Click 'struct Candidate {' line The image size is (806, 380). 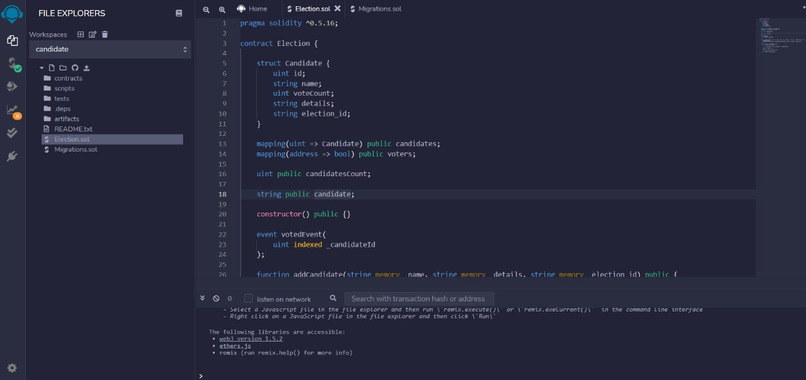(293, 63)
